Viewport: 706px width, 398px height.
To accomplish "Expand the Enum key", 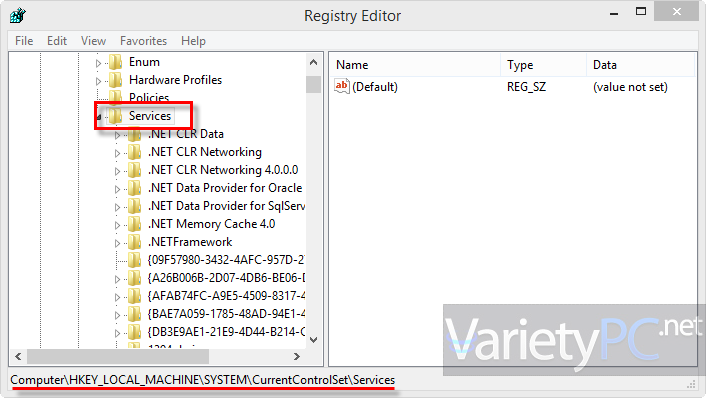I will pos(98,63).
